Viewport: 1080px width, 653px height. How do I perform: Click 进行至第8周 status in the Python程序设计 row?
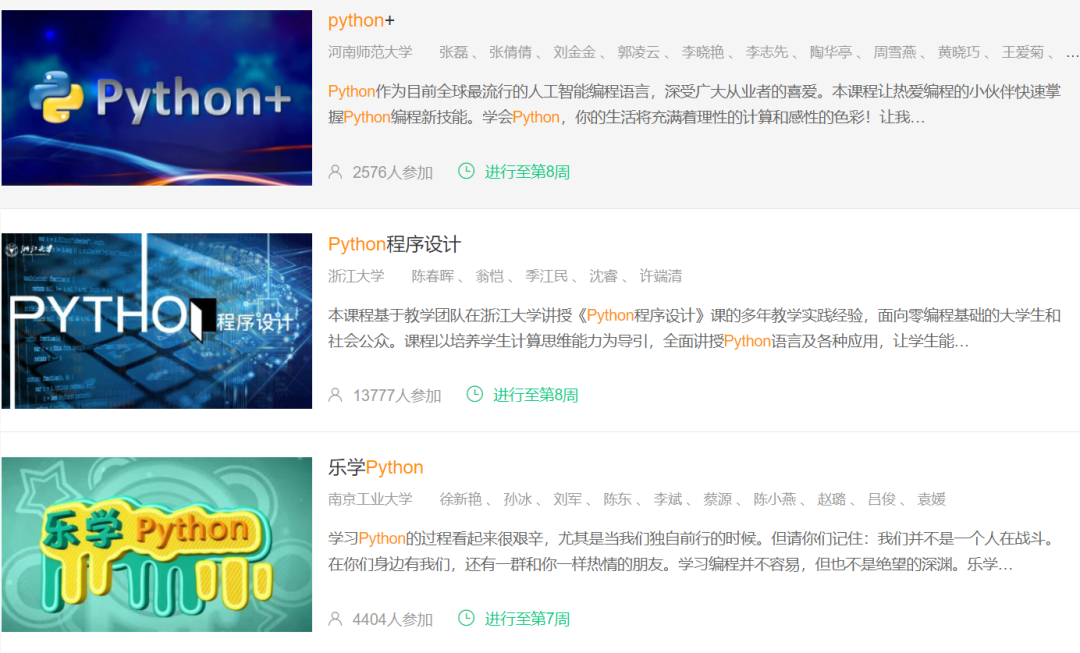coord(535,395)
